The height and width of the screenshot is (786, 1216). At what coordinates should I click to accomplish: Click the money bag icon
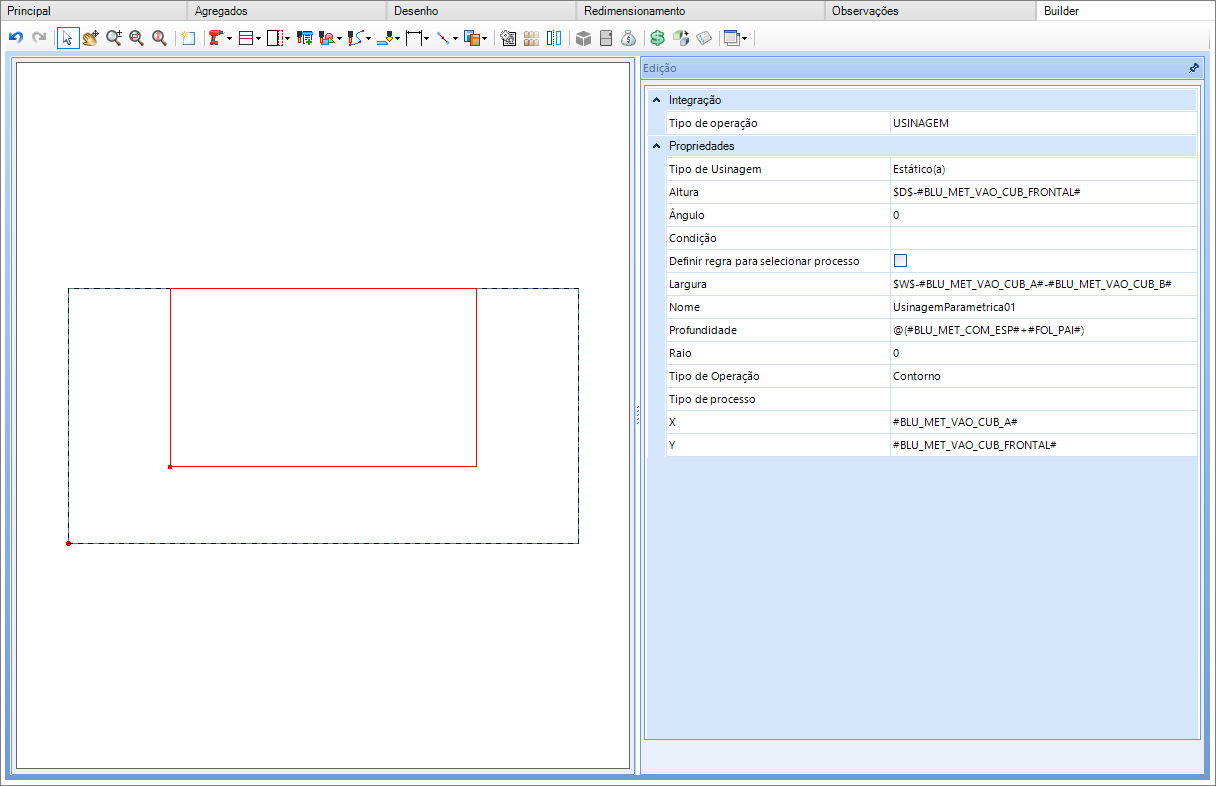[x=628, y=38]
